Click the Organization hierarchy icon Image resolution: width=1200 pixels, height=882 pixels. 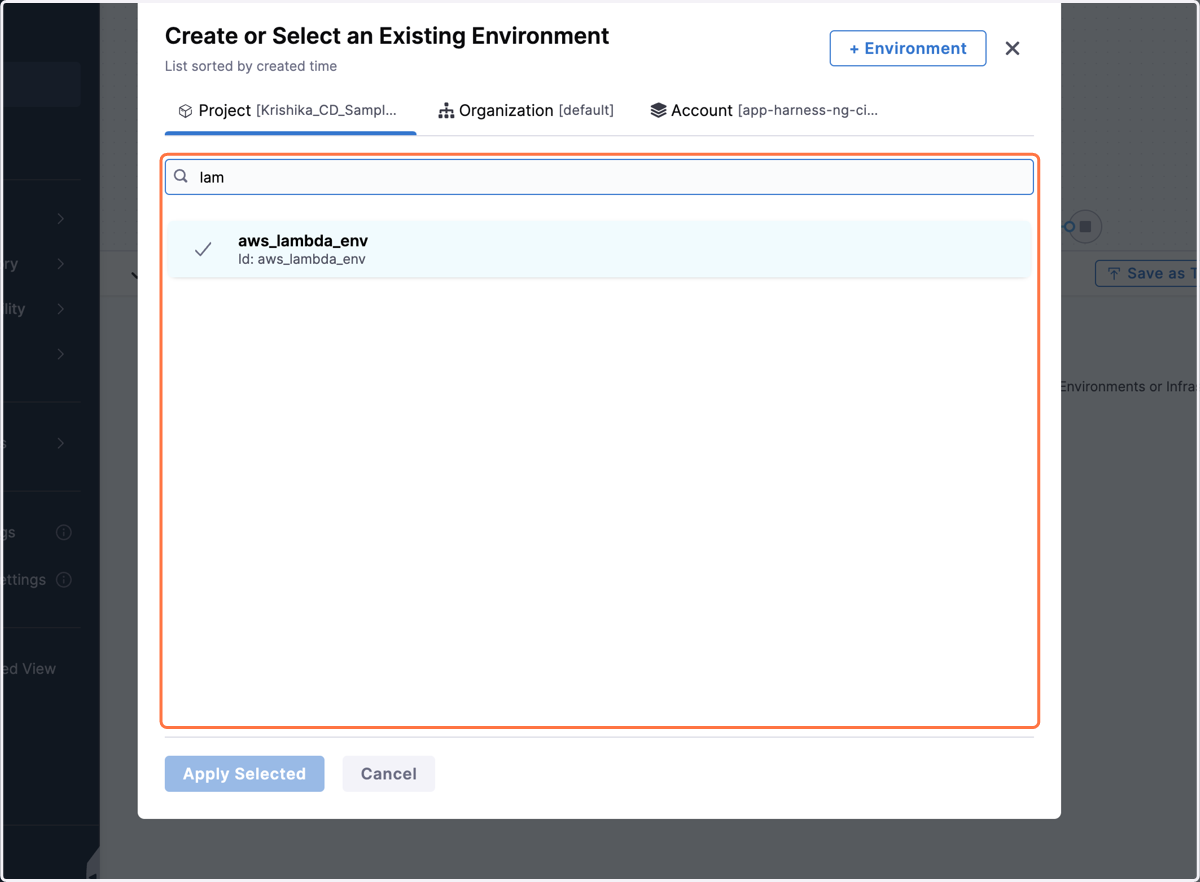[446, 110]
